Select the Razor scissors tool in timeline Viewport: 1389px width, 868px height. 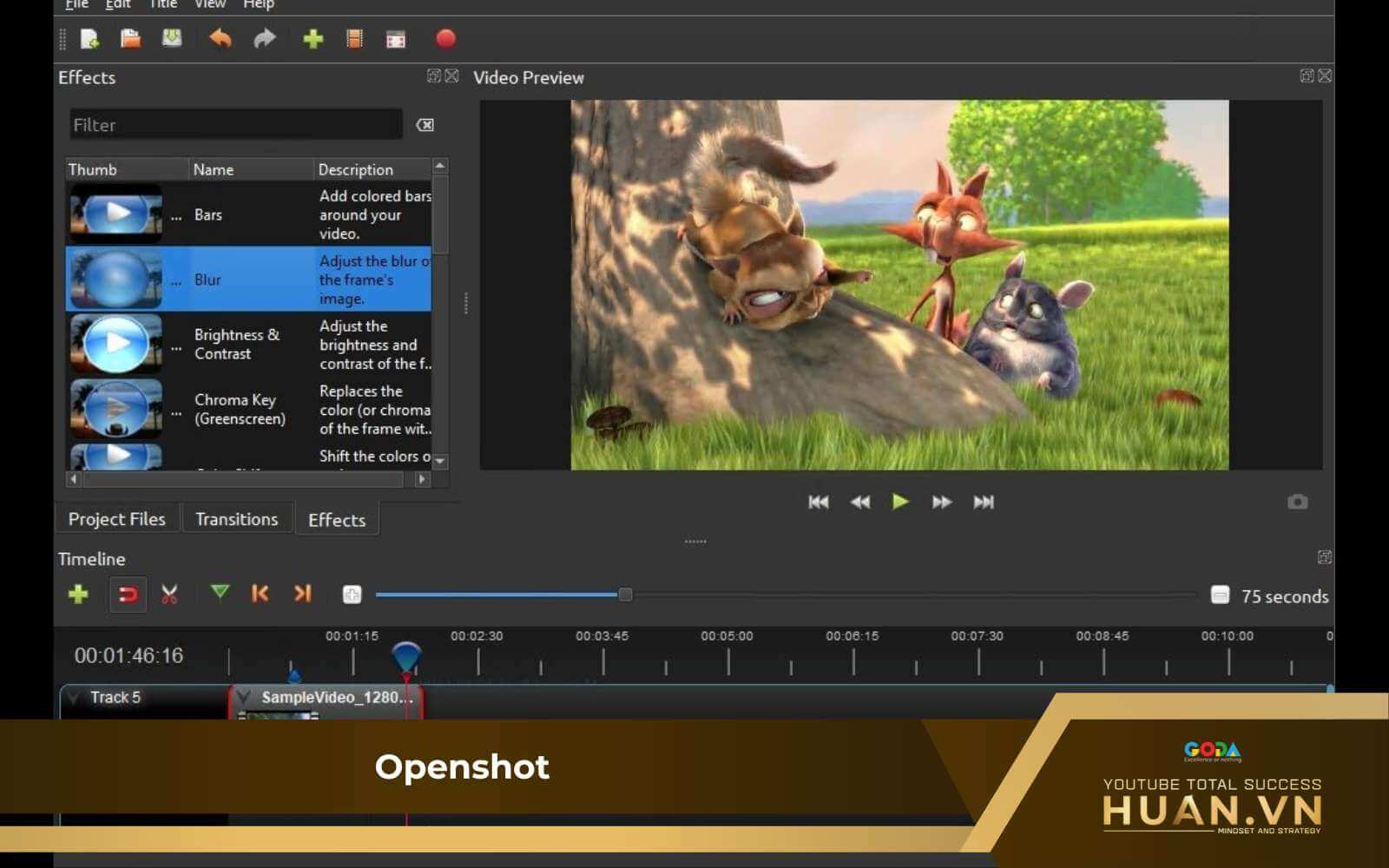tap(169, 595)
